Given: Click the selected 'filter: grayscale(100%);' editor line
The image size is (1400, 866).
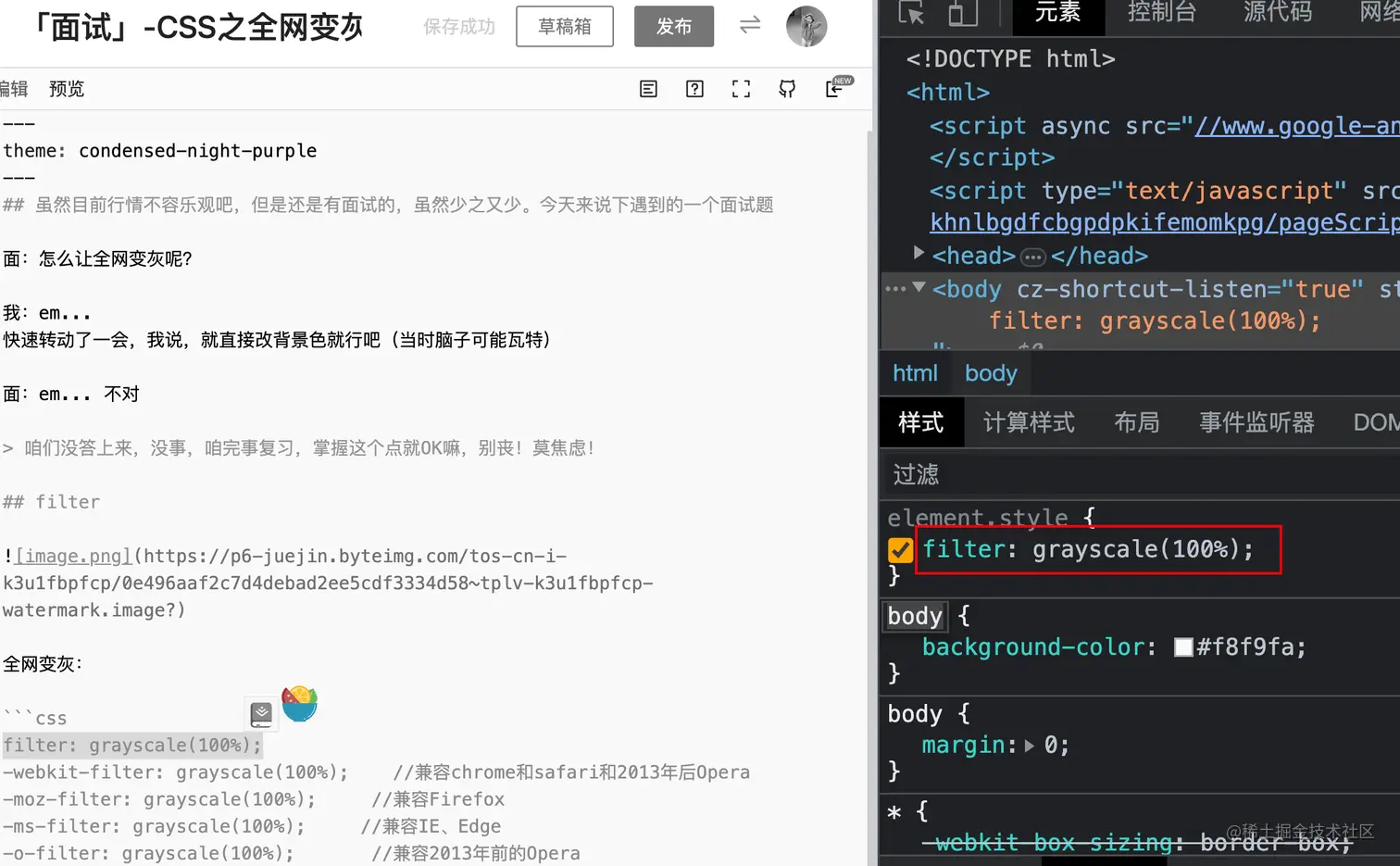Looking at the screenshot, I should (x=132, y=746).
